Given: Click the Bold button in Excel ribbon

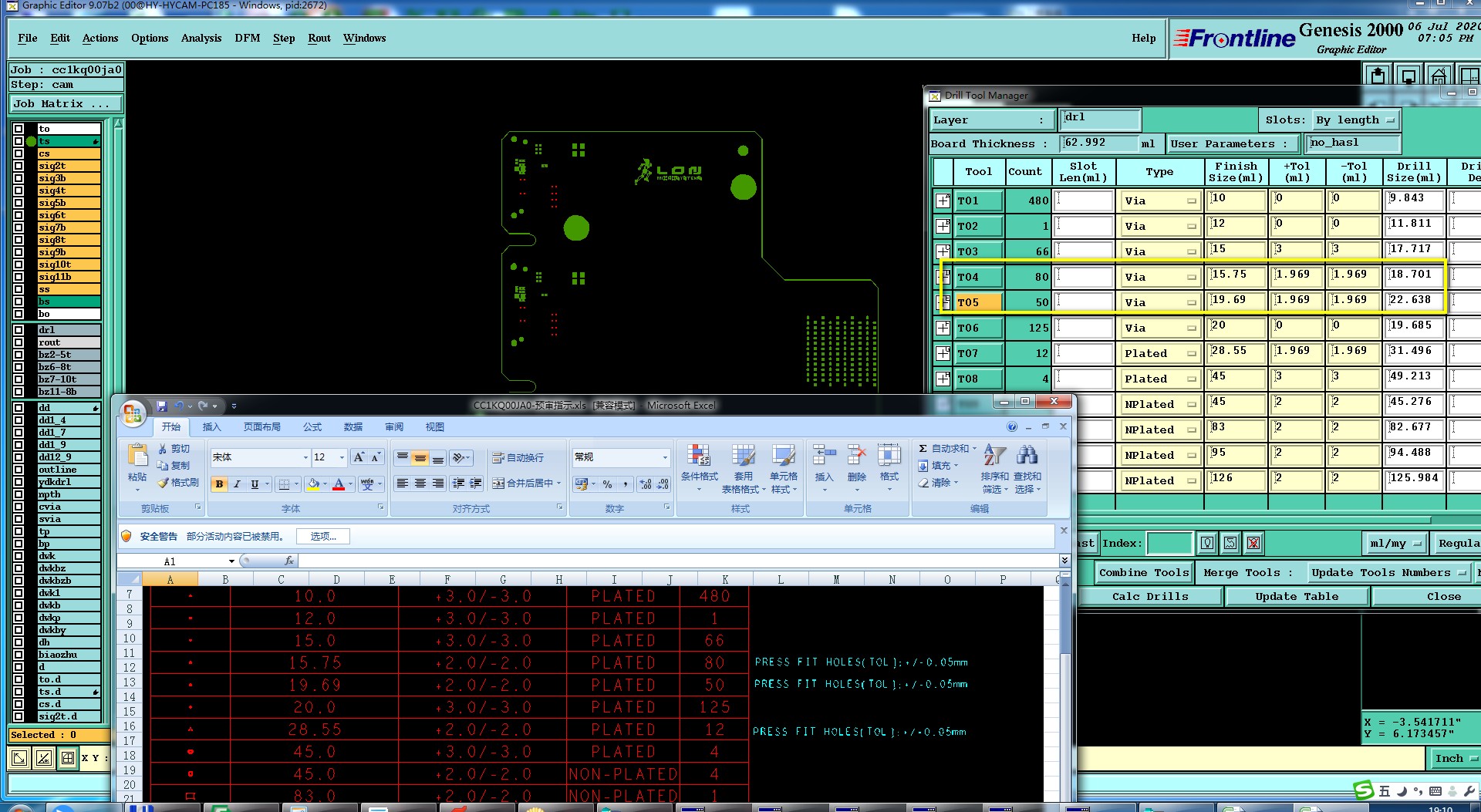Looking at the screenshot, I should pyautogui.click(x=220, y=484).
